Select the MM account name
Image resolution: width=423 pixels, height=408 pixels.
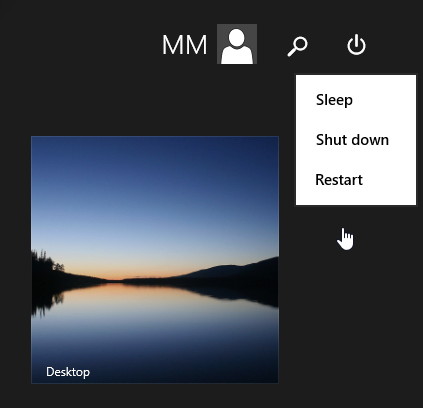pos(184,45)
